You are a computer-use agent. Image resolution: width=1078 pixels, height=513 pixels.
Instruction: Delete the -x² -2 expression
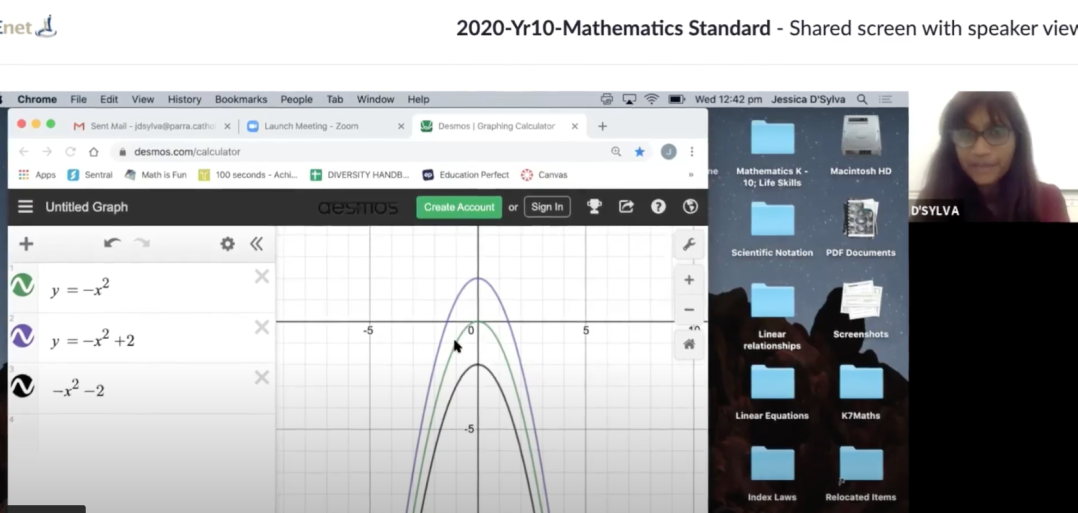[262, 378]
